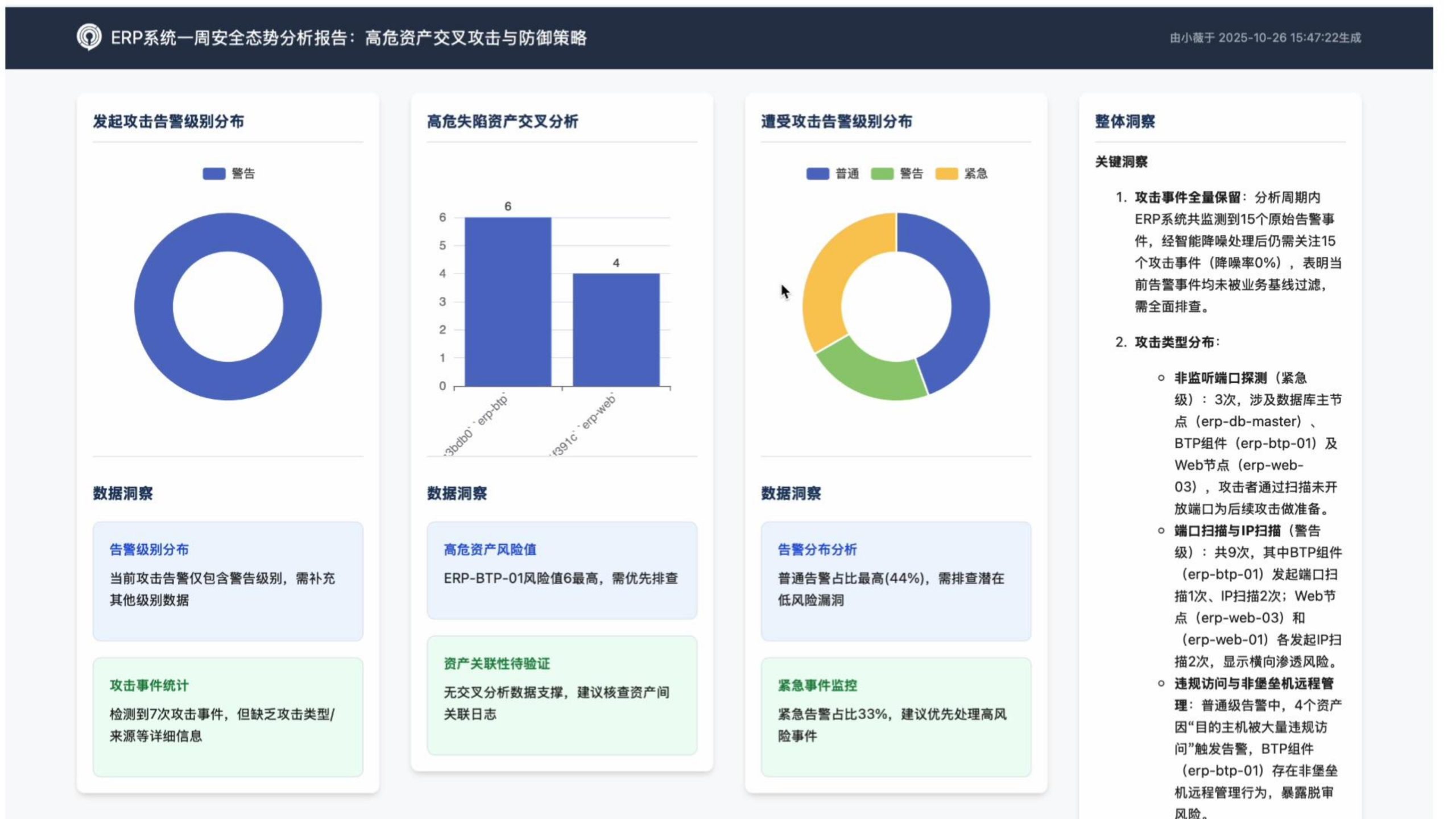Open the 紧急事件监控 insight card
Viewport: 1456px width, 819px height.
click(x=896, y=717)
